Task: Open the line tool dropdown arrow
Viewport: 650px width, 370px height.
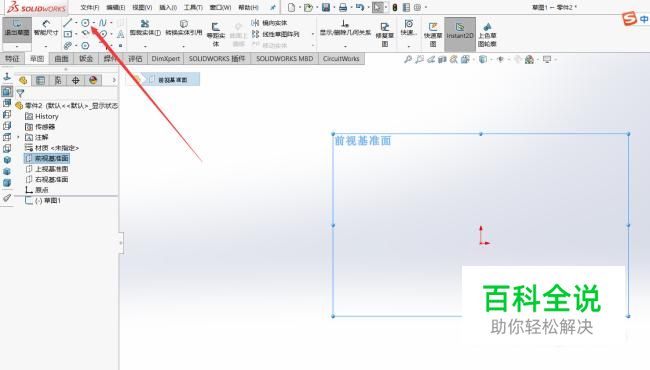Action: tap(76, 23)
